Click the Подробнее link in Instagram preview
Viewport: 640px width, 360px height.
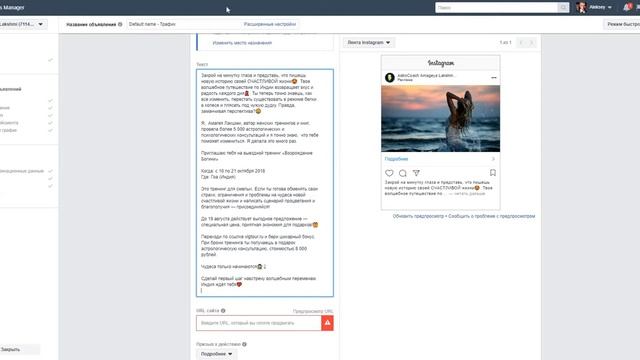click(396, 159)
